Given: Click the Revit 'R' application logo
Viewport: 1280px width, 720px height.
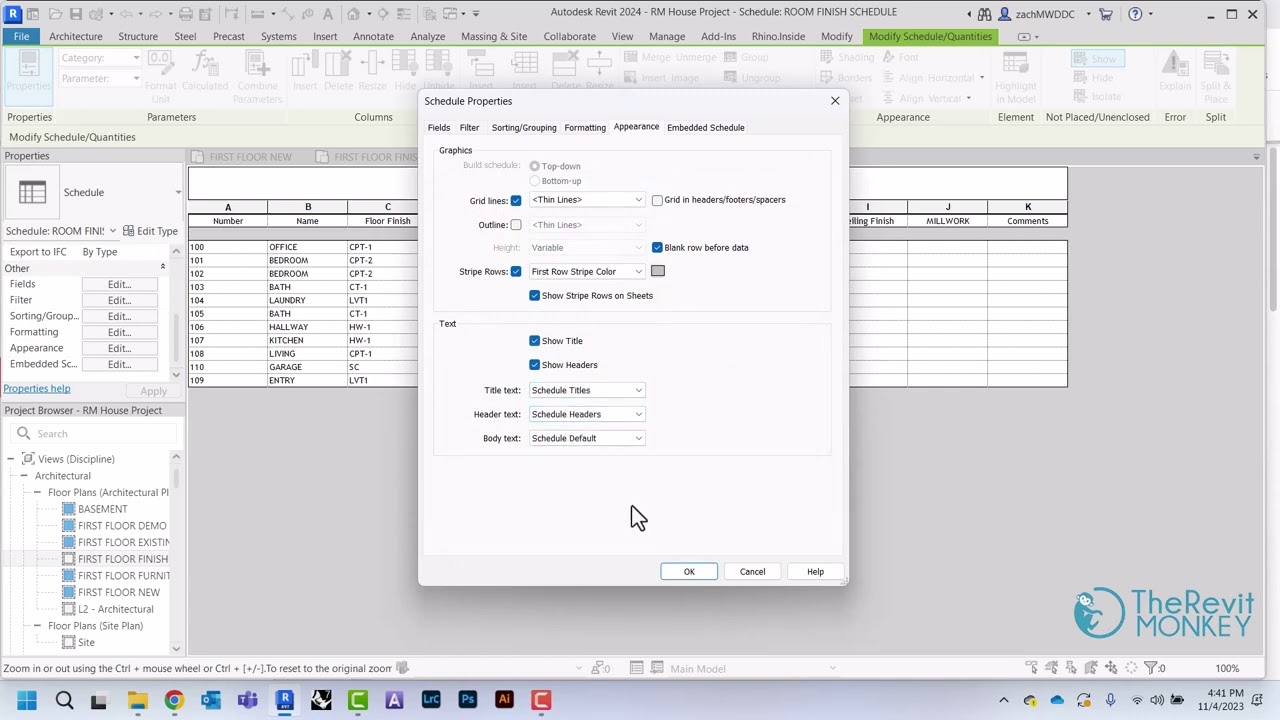Looking at the screenshot, I should 13,14.
